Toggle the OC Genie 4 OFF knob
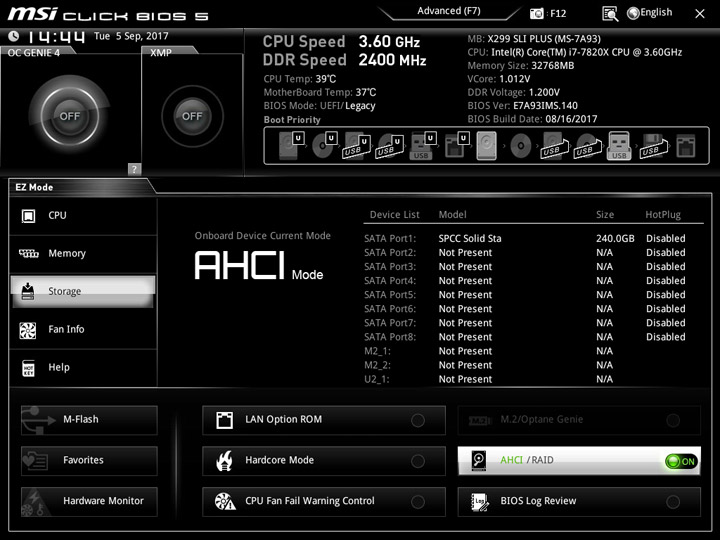720x540 pixels. coord(70,116)
